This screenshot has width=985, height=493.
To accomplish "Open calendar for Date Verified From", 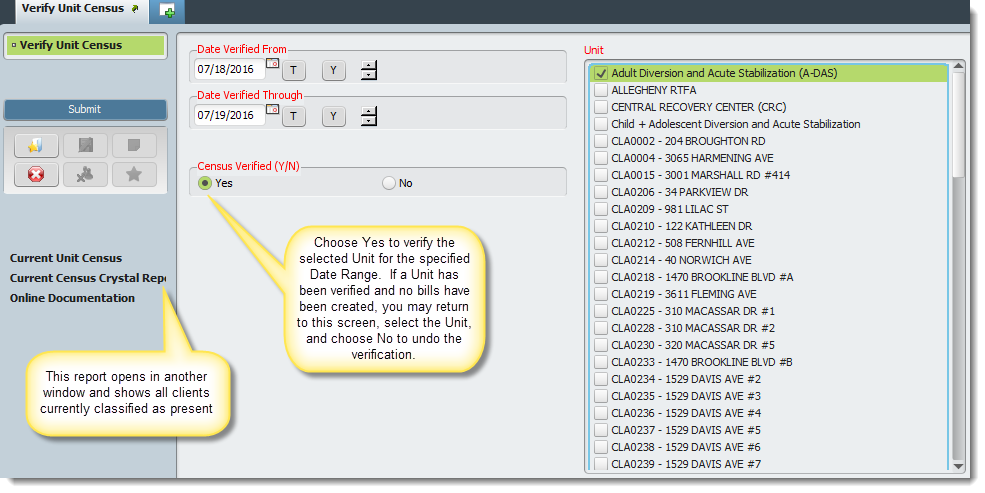I will click(x=272, y=63).
